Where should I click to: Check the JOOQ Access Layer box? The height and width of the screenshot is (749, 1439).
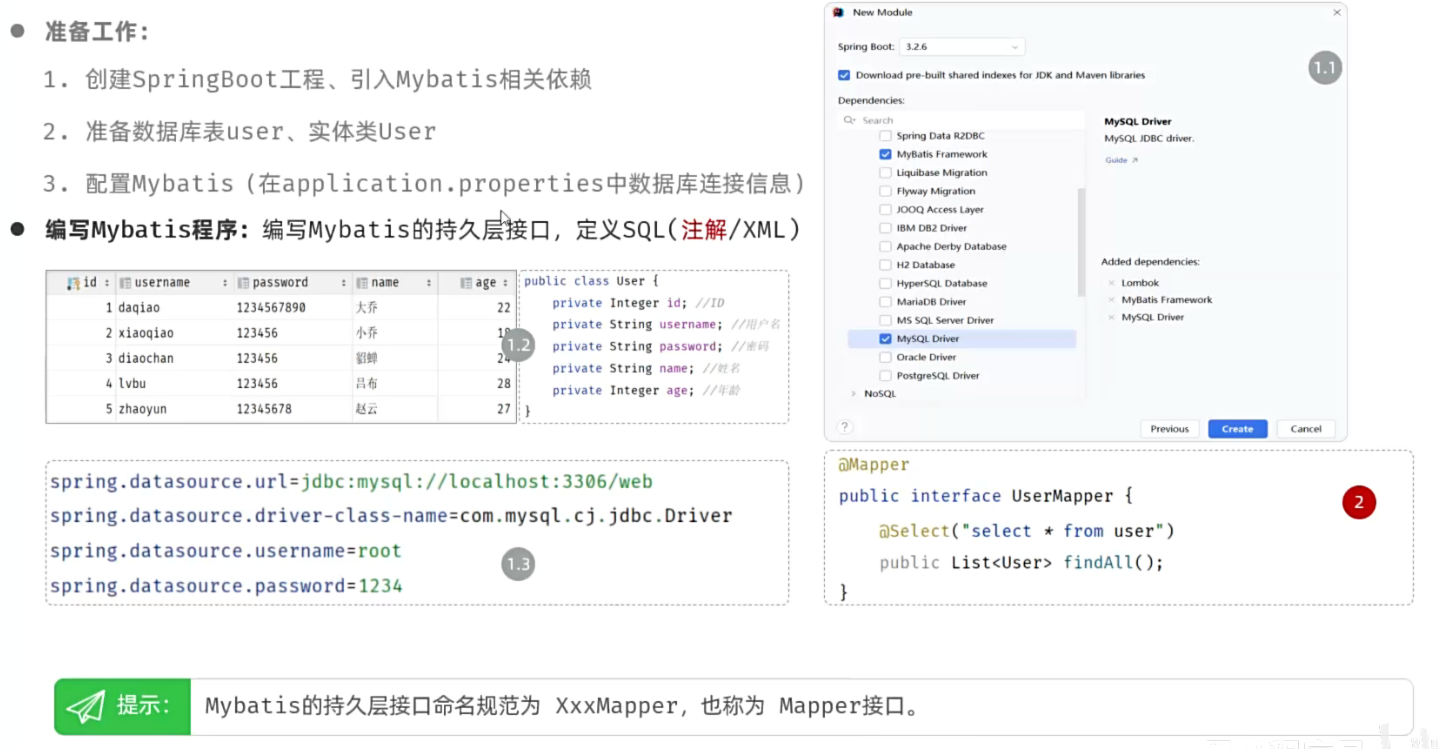click(x=885, y=210)
